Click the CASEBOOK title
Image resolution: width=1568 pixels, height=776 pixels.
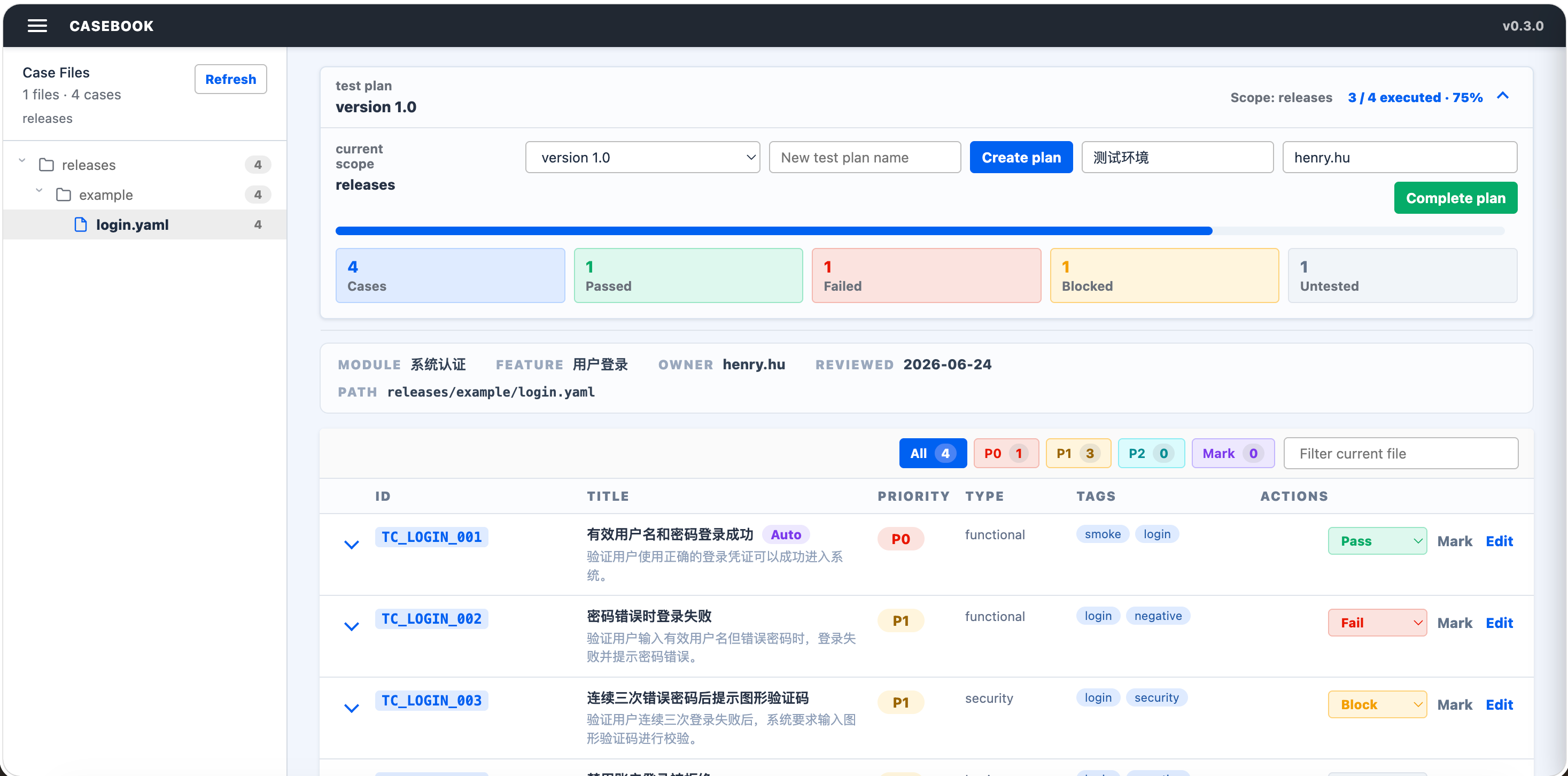pos(111,26)
